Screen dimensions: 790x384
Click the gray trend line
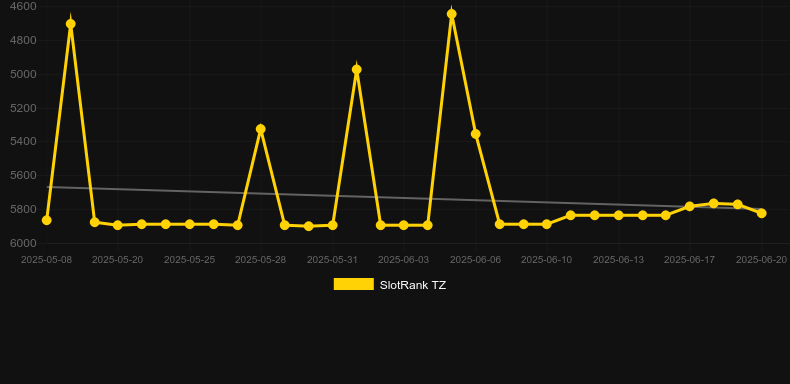tap(403, 198)
